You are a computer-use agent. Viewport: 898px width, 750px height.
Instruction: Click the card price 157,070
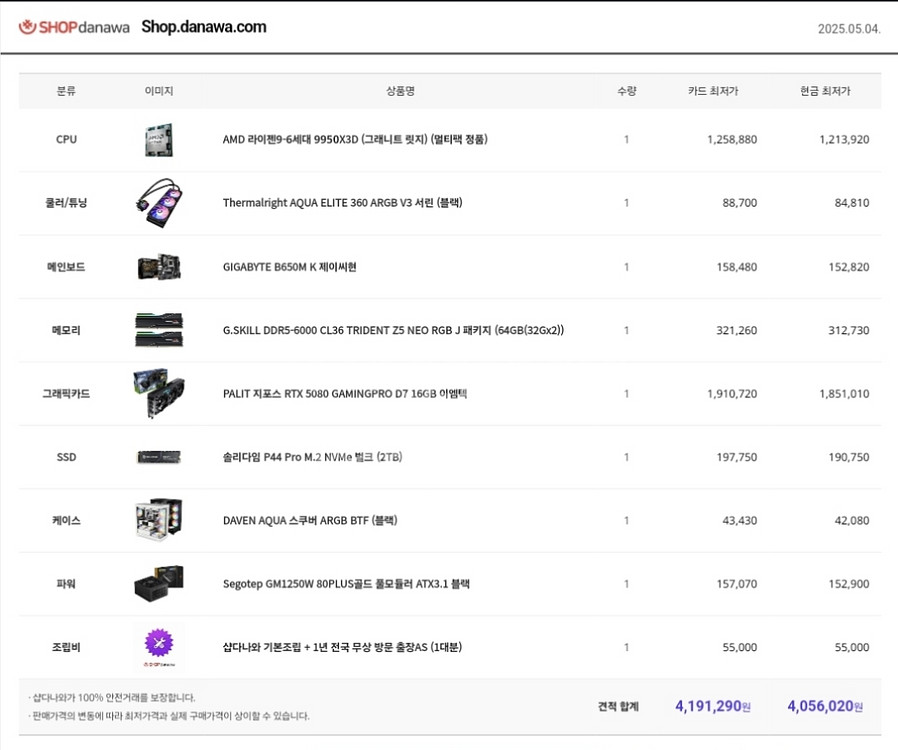(736, 584)
